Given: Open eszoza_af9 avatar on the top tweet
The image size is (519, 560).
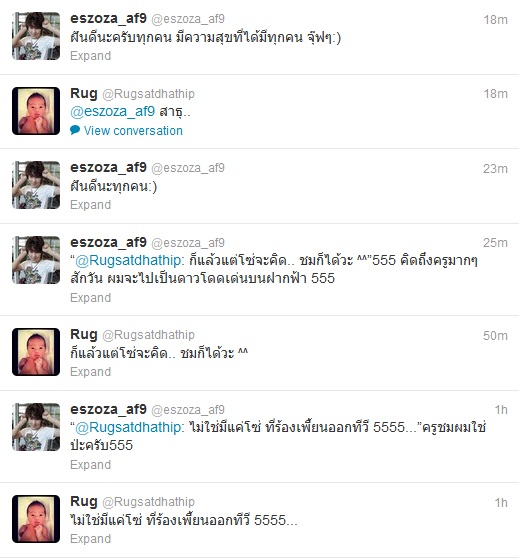Looking at the screenshot, I should tap(36, 36).
